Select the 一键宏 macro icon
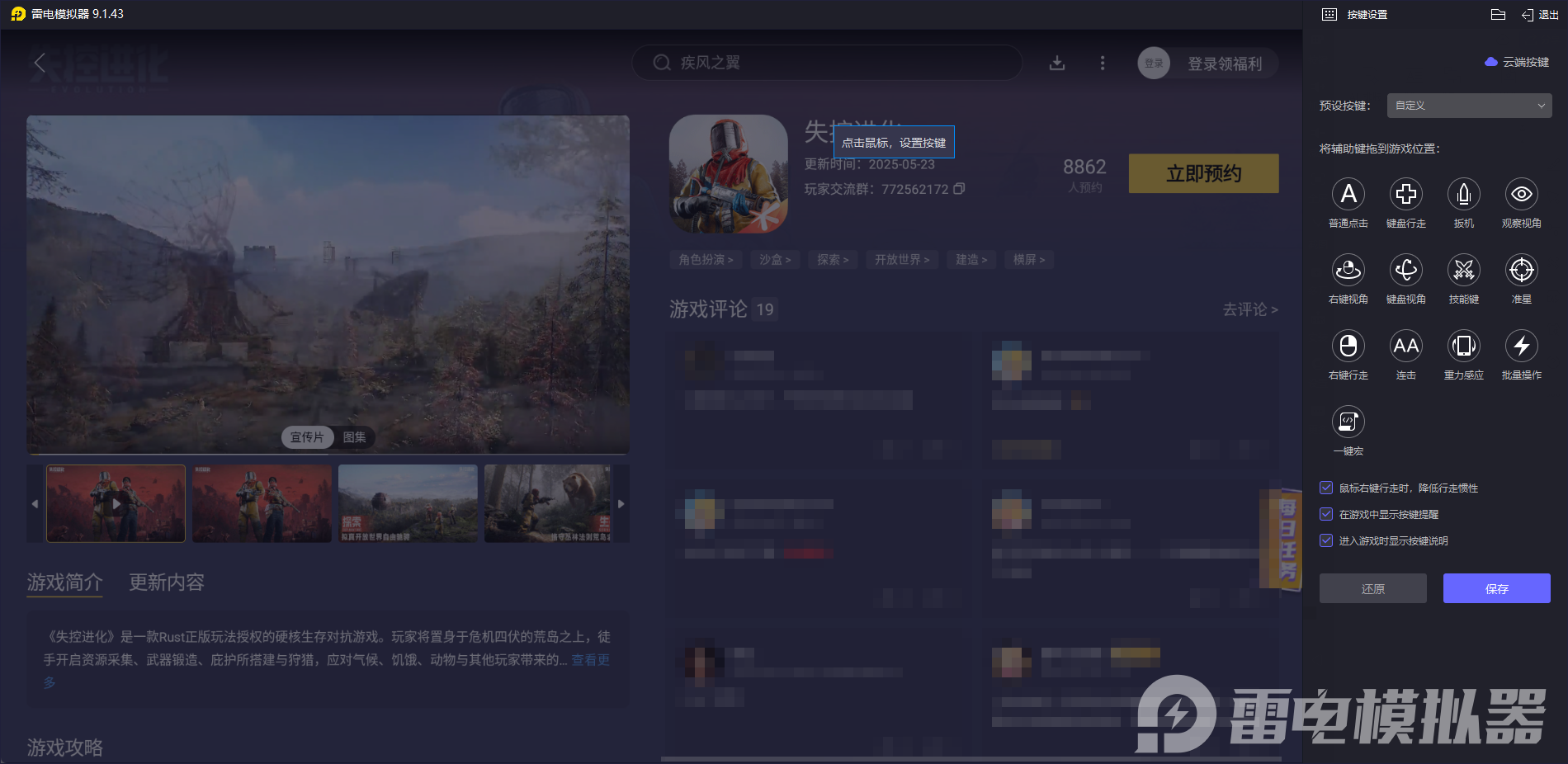The width and height of the screenshot is (1568, 764). [x=1348, y=422]
